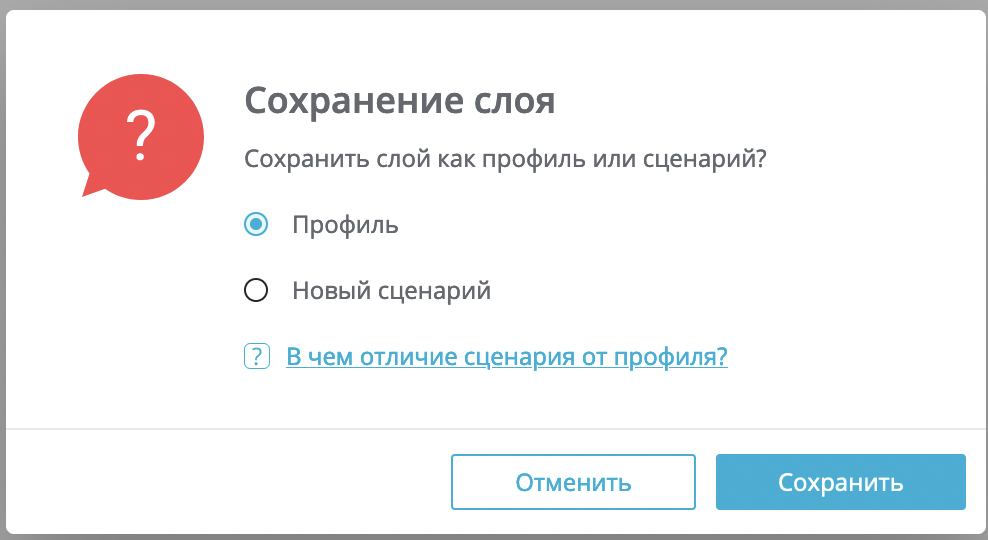988x540 pixels.
Task: Choose Новый сценарий by its text label
Action: point(391,290)
